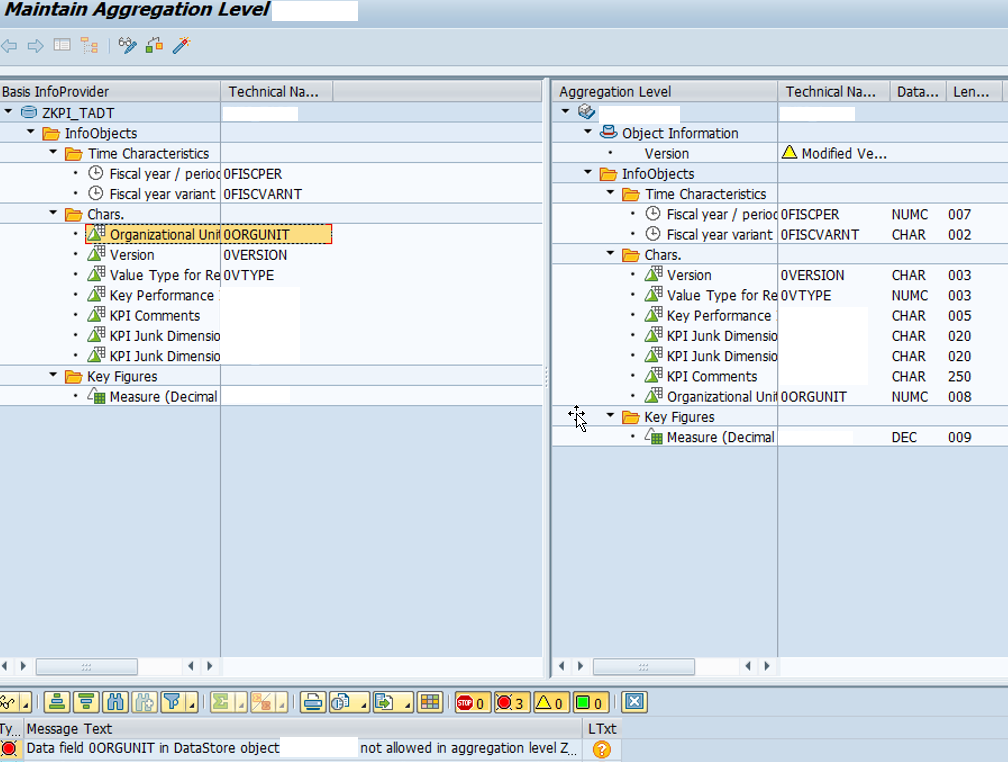This screenshot has height=762, width=1008.
Task: Collapse the left InfoObjects folder
Action: (x=31, y=132)
